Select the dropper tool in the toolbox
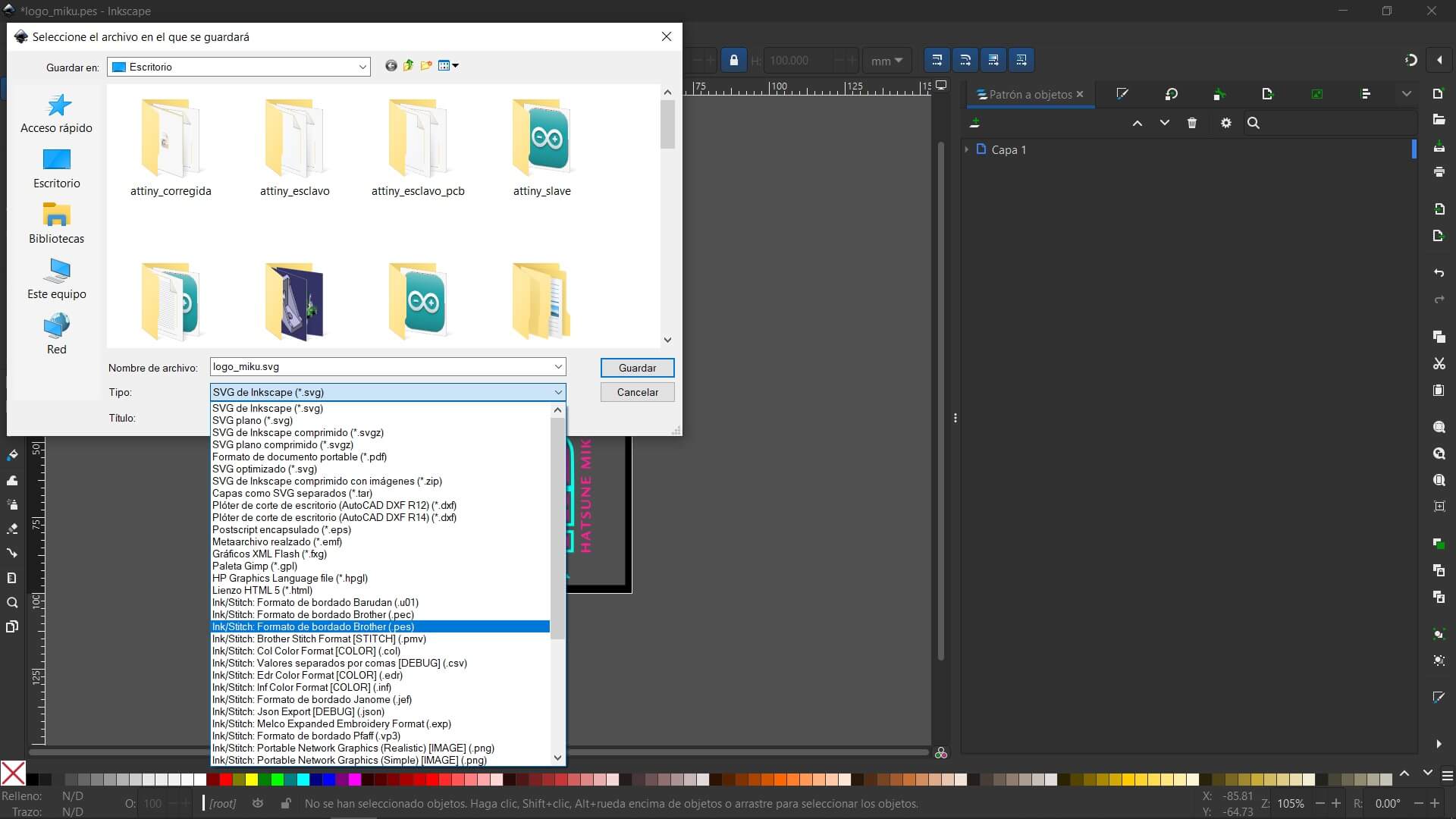This screenshot has height=819, width=1456. click(12, 455)
